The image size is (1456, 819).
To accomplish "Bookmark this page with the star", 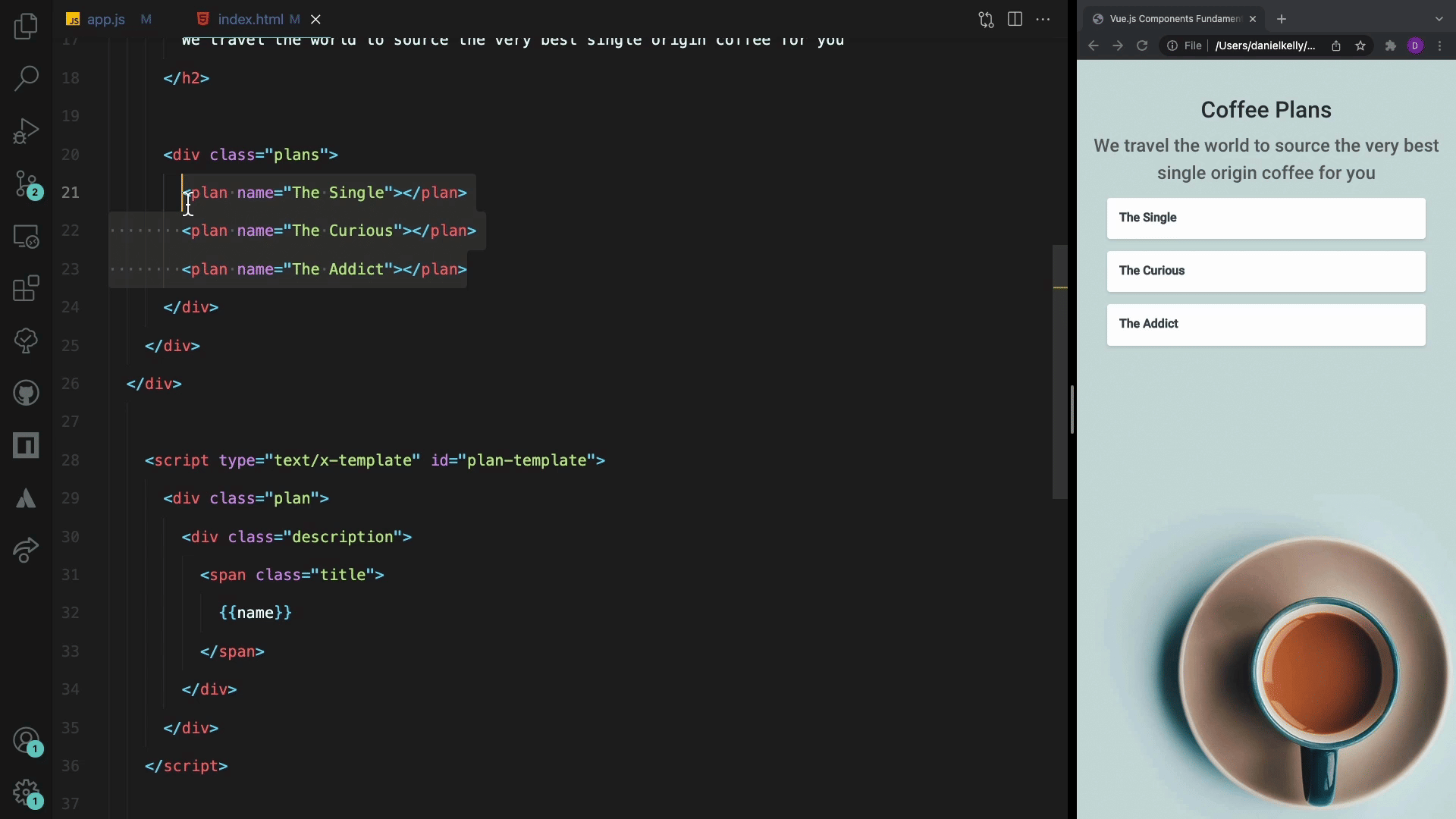I will pos(1360,45).
